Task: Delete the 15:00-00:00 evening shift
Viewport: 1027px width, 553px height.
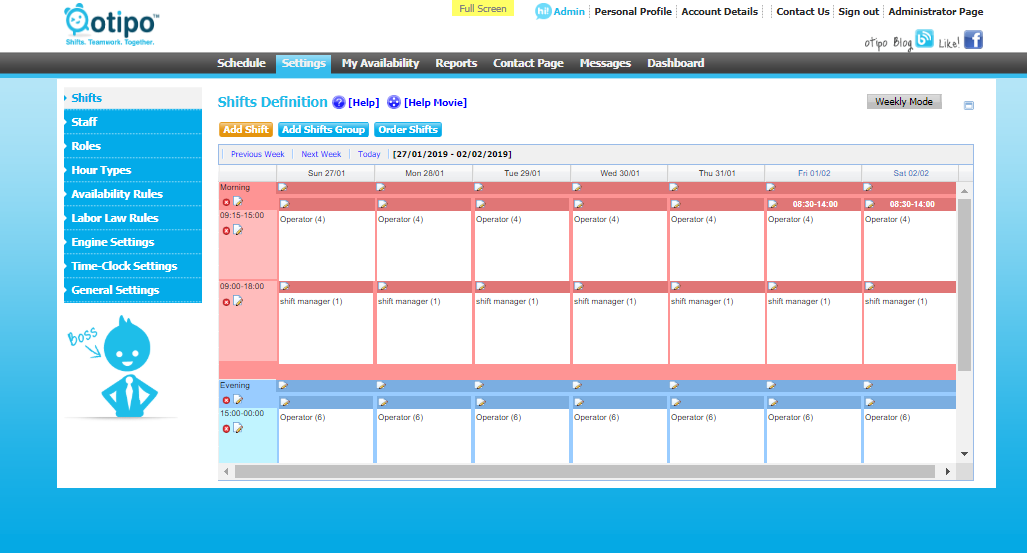Action: click(x=226, y=429)
